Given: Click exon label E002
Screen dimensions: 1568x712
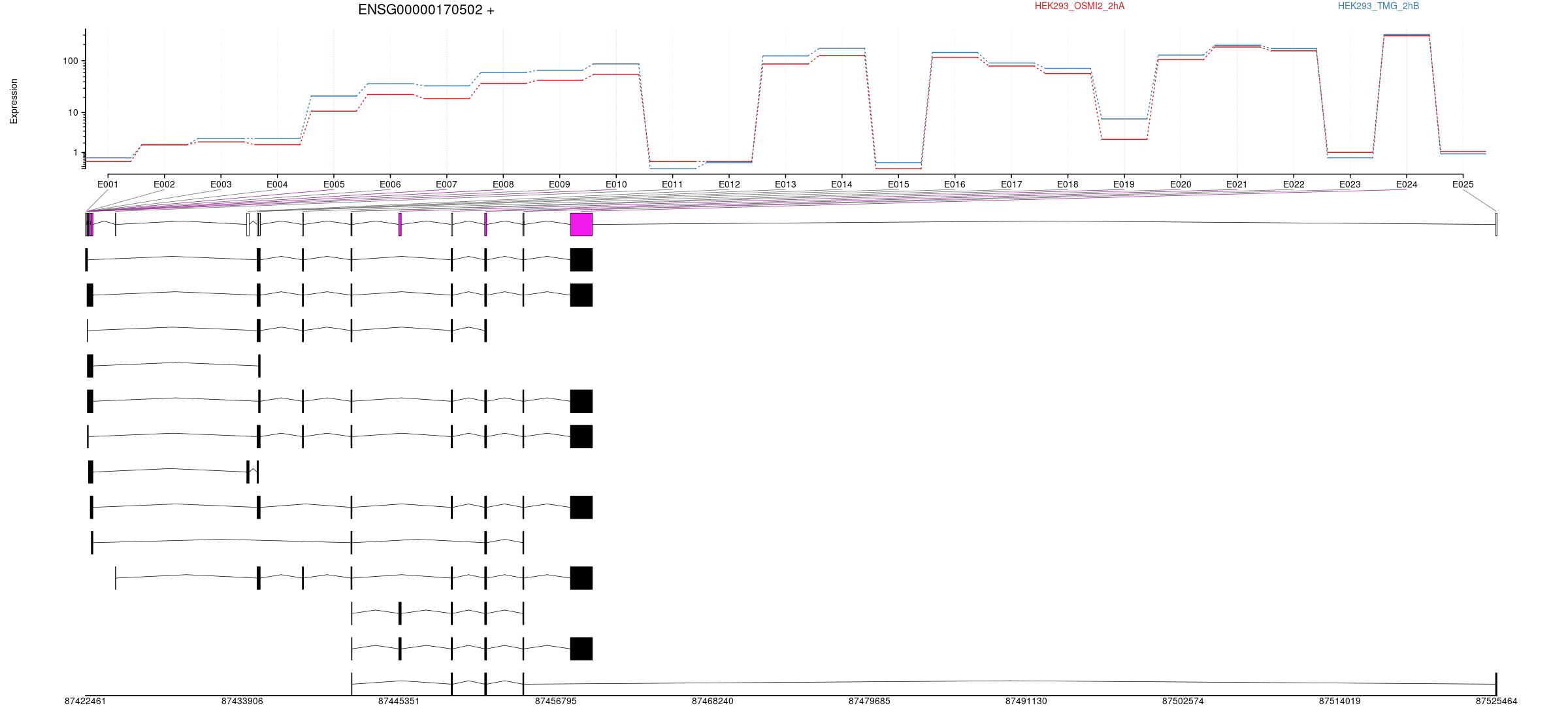Looking at the screenshot, I should click(x=164, y=184).
